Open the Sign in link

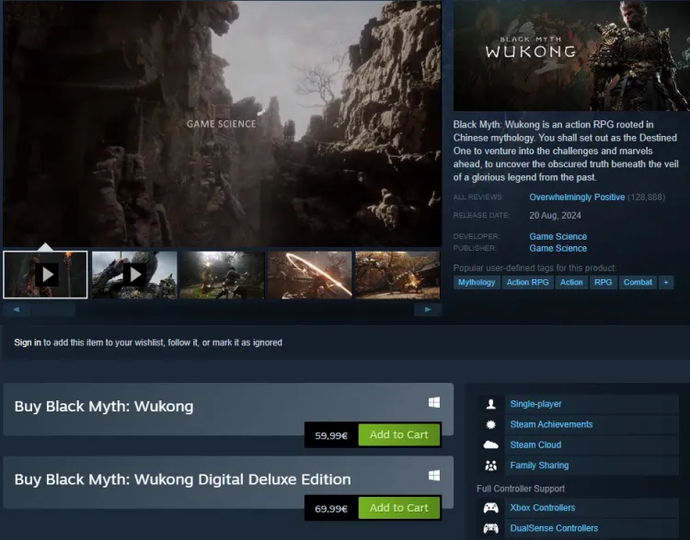(27, 342)
